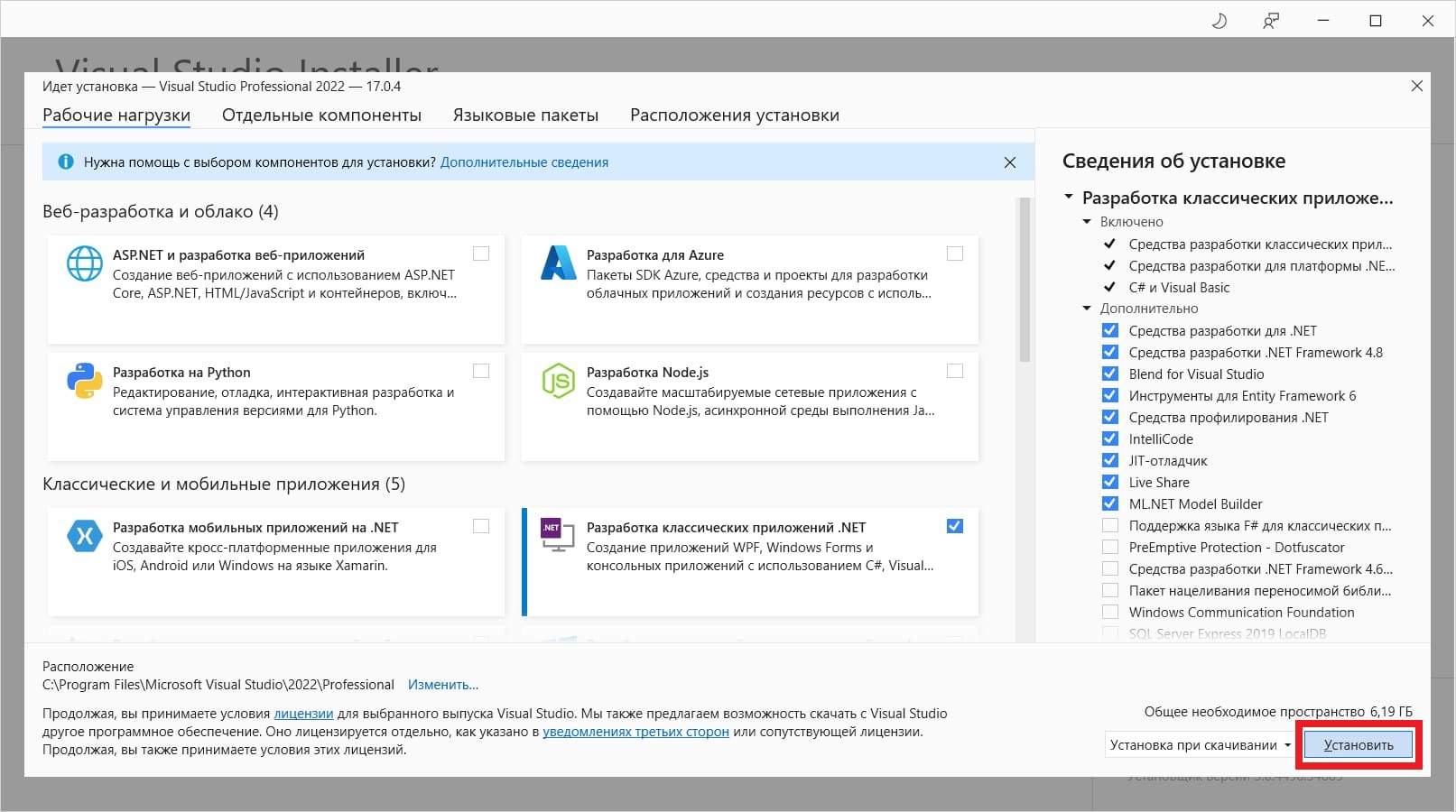
Task: Uncheck .NET desktop development workload checkbox
Action: (x=955, y=526)
